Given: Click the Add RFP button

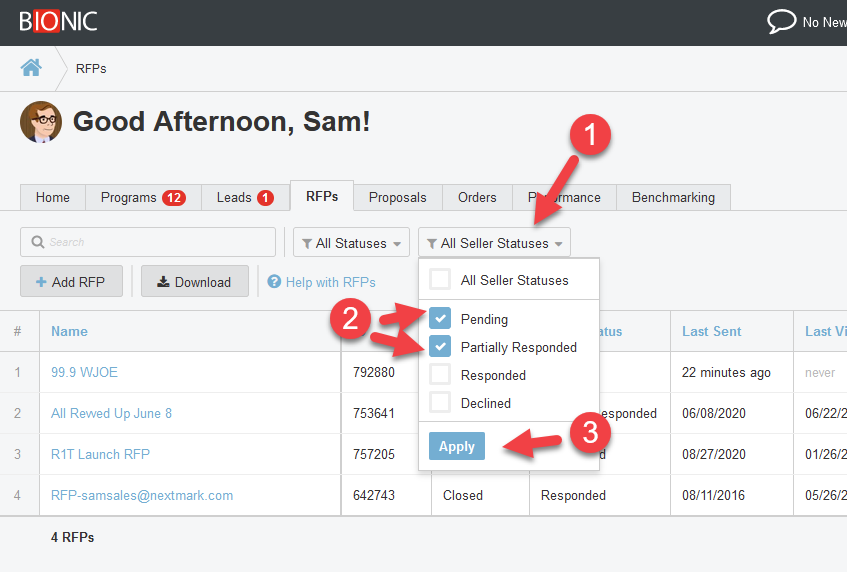Looking at the screenshot, I should (x=71, y=282).
